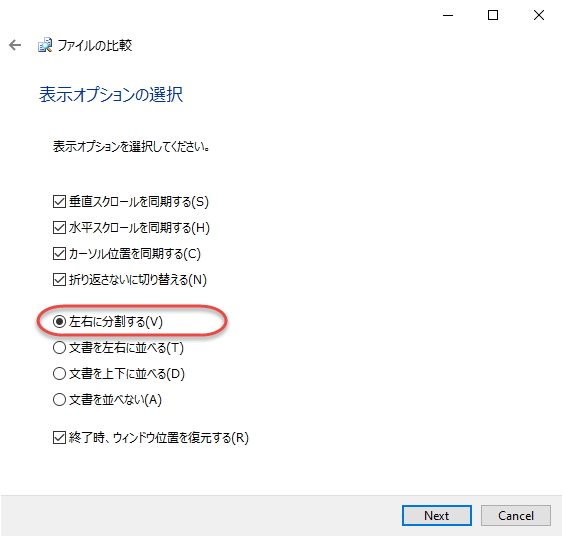Click the 表示オプションを選択してください。 instruction text
This screenshot has width=563, height=537.
[x=131, y=146]
